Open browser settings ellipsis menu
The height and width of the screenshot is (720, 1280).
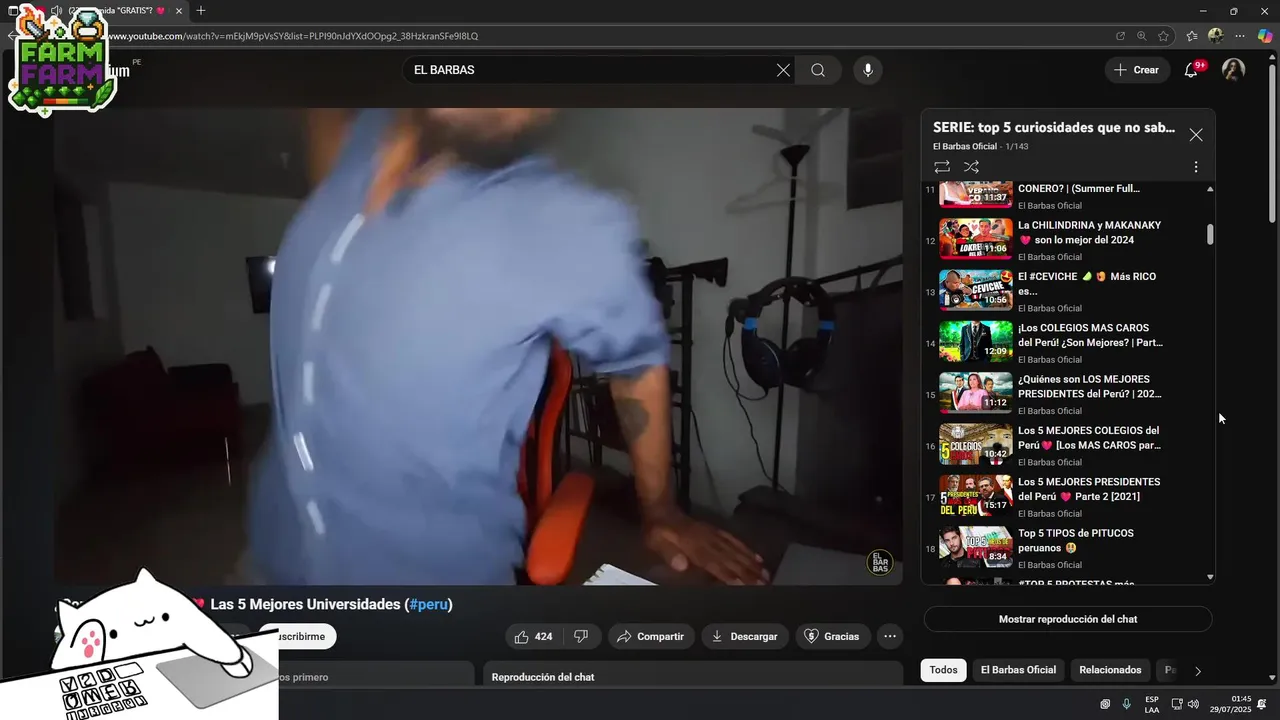click(1240, 36)
